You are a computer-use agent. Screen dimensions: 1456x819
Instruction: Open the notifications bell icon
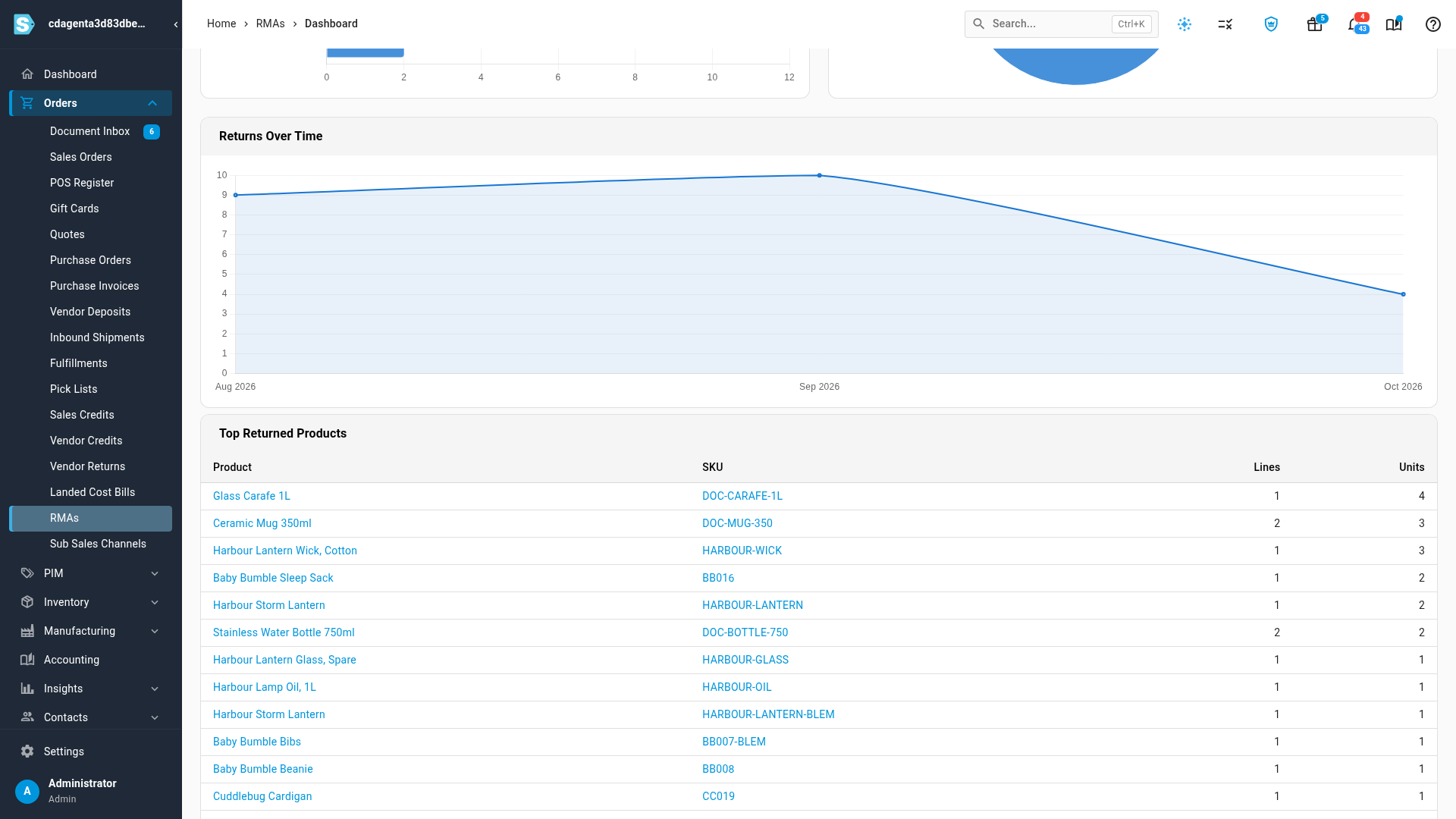[x=1354, y=24]
